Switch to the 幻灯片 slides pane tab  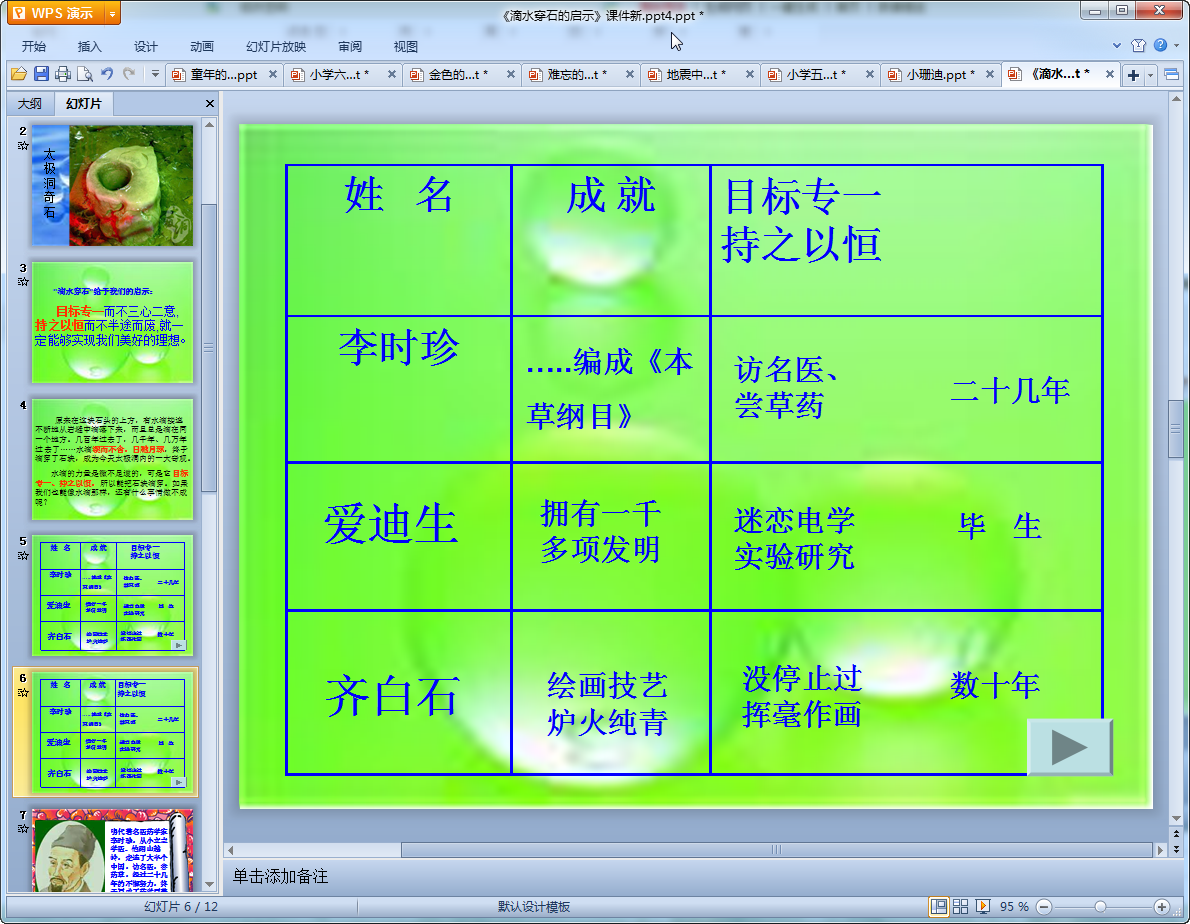click(83, 103)
